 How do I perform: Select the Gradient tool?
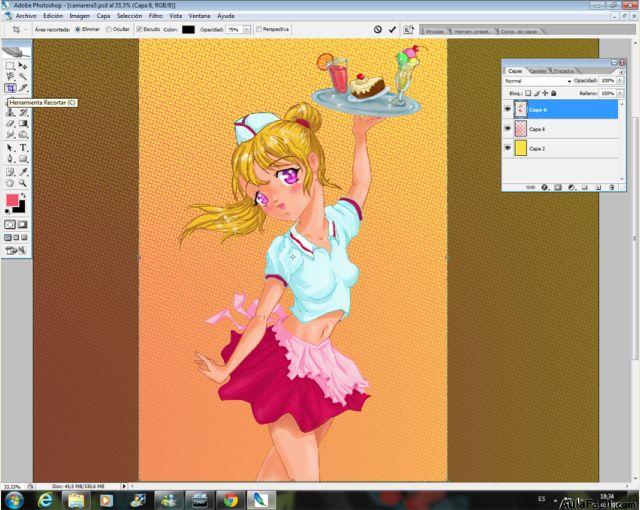tap(23, 123)
